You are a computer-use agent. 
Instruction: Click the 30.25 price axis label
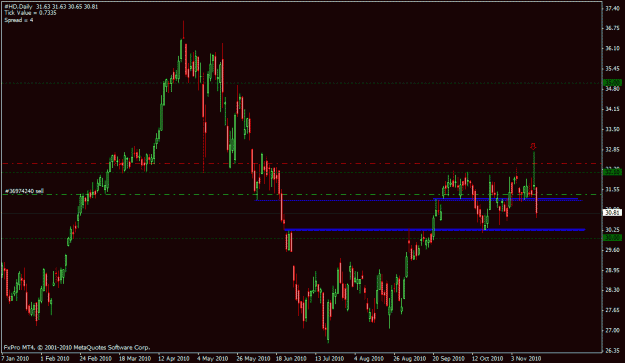(x=612, y=230)
